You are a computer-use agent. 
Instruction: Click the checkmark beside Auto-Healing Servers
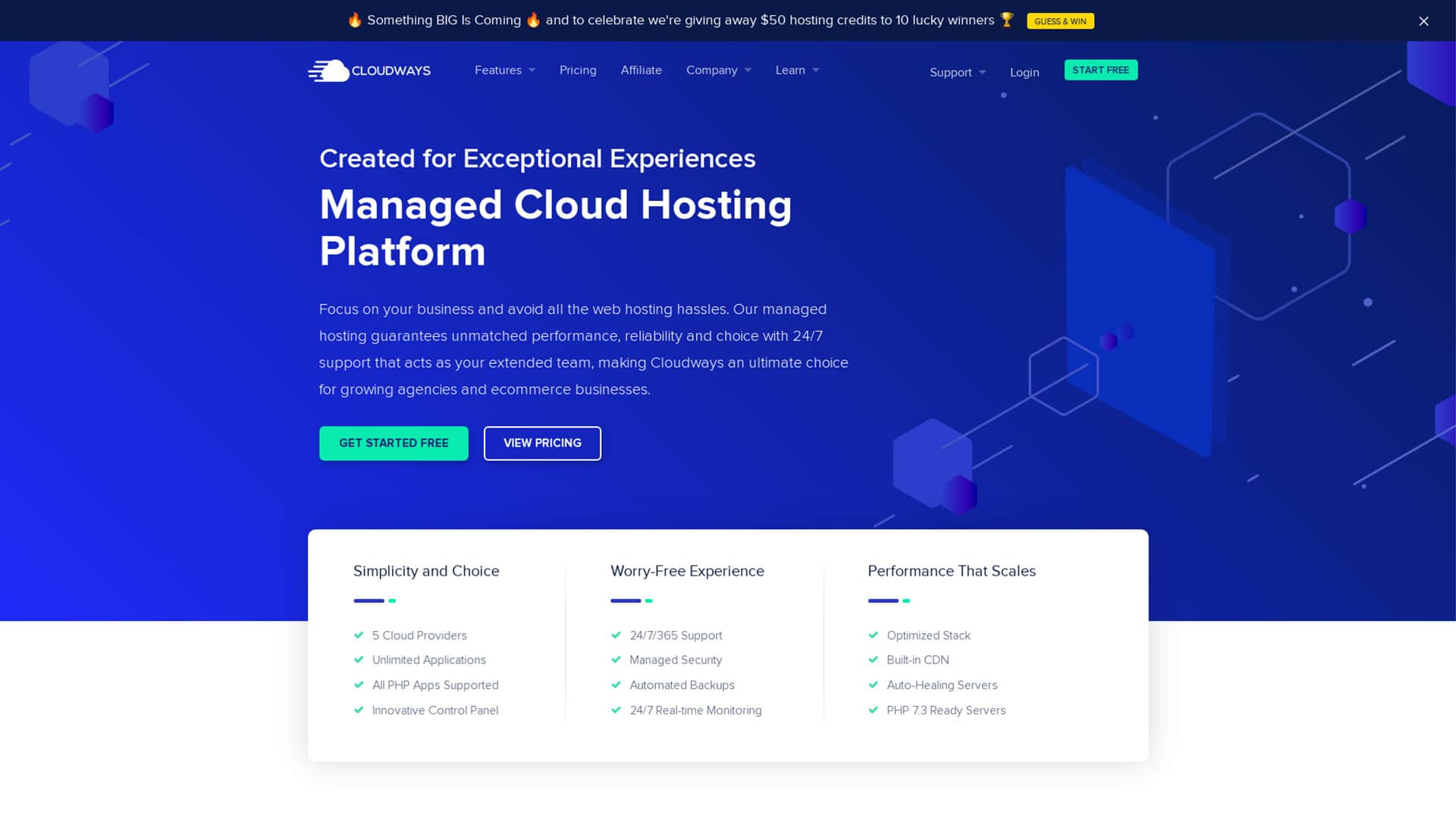874,686
